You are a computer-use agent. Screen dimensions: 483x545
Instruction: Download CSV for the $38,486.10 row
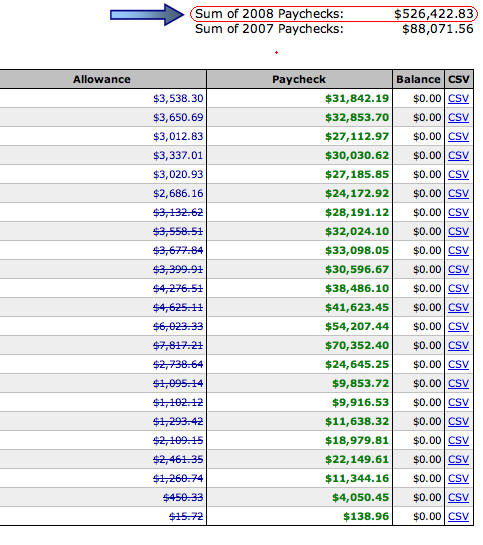click(x=458, y=288)
